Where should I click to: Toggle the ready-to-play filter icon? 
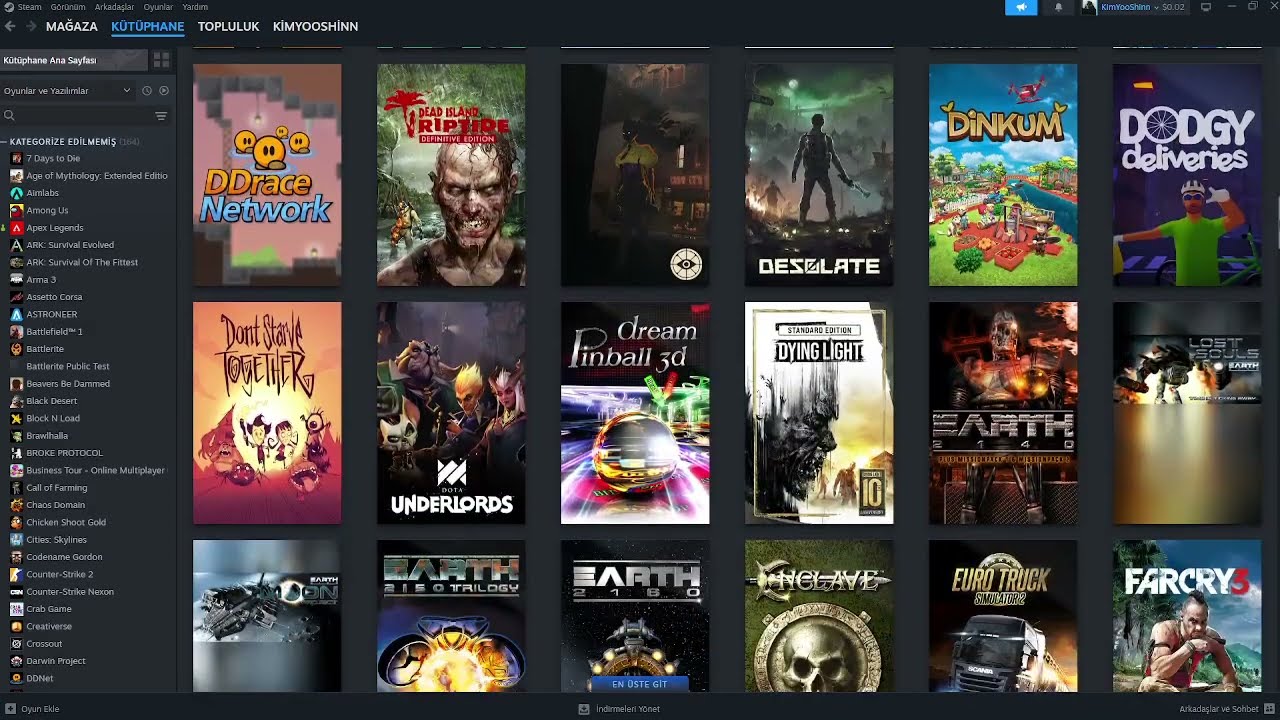(x=164, y=91)
